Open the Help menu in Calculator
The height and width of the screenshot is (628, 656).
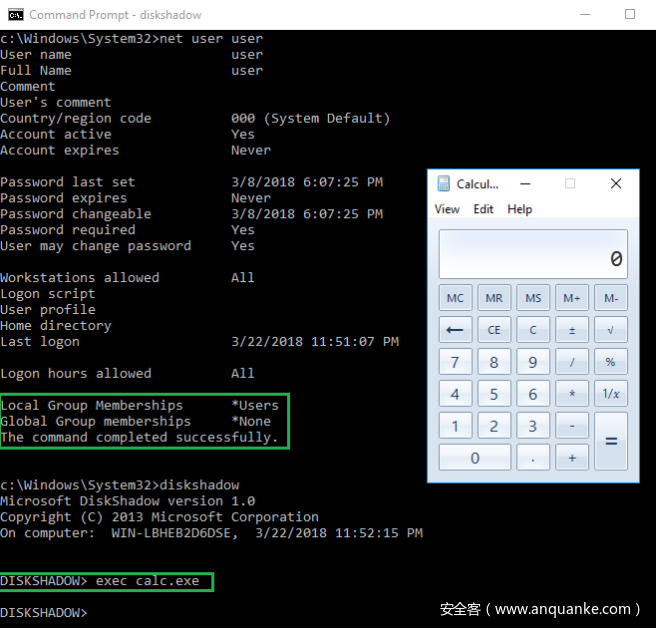click(x=520, y=209)
